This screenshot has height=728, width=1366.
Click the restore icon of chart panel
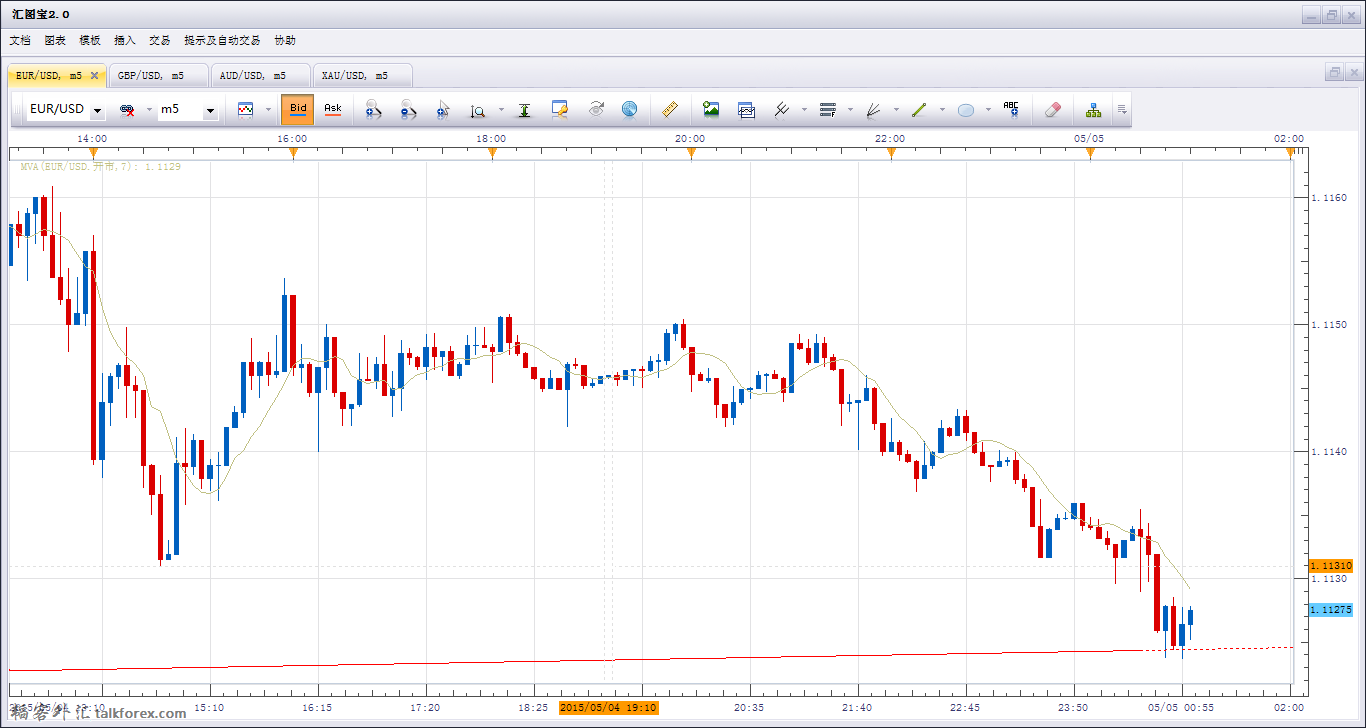click(x=1334, y=72)
